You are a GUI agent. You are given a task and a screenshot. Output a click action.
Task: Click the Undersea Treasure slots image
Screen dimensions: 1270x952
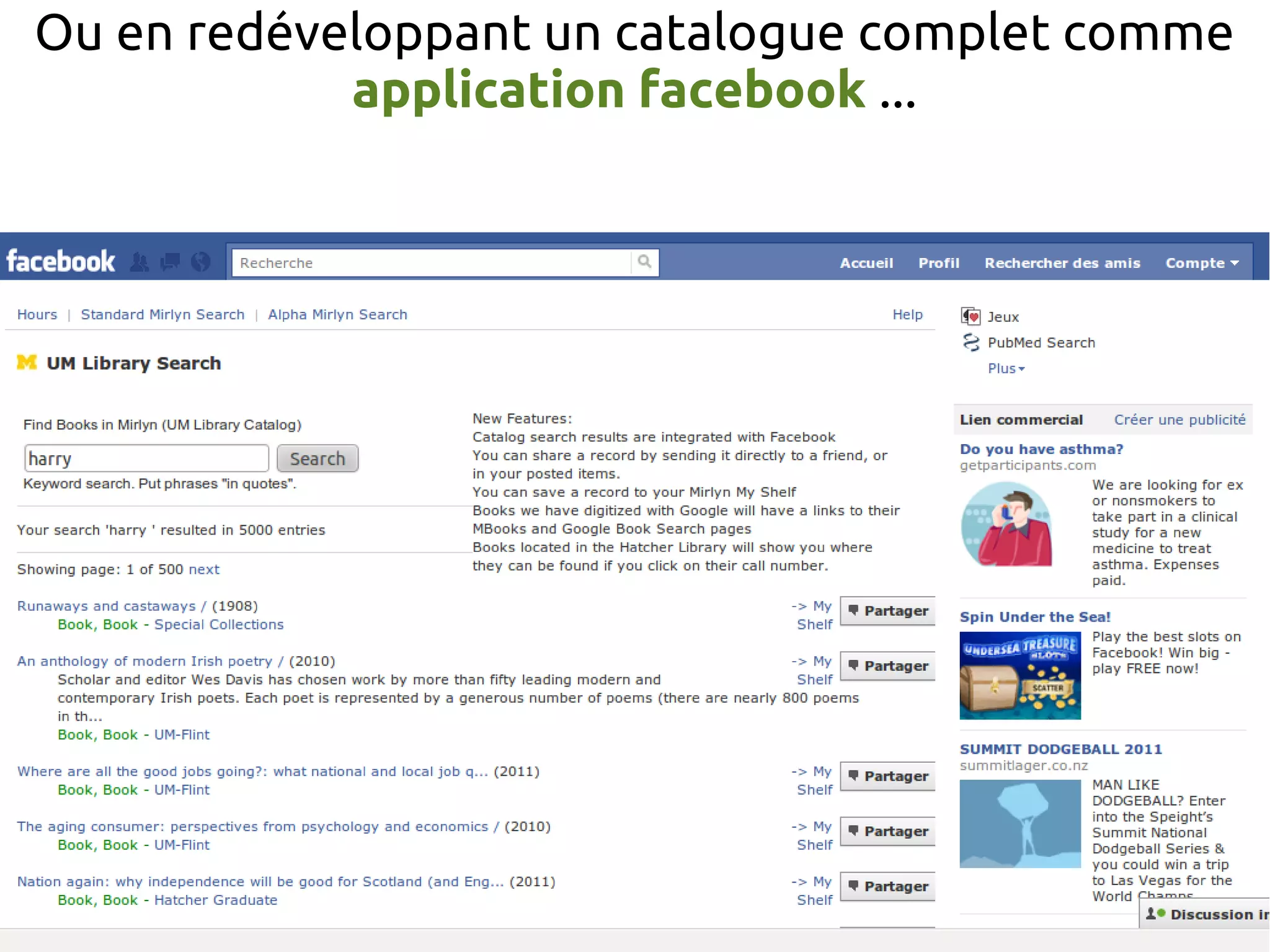point(1020,675)
